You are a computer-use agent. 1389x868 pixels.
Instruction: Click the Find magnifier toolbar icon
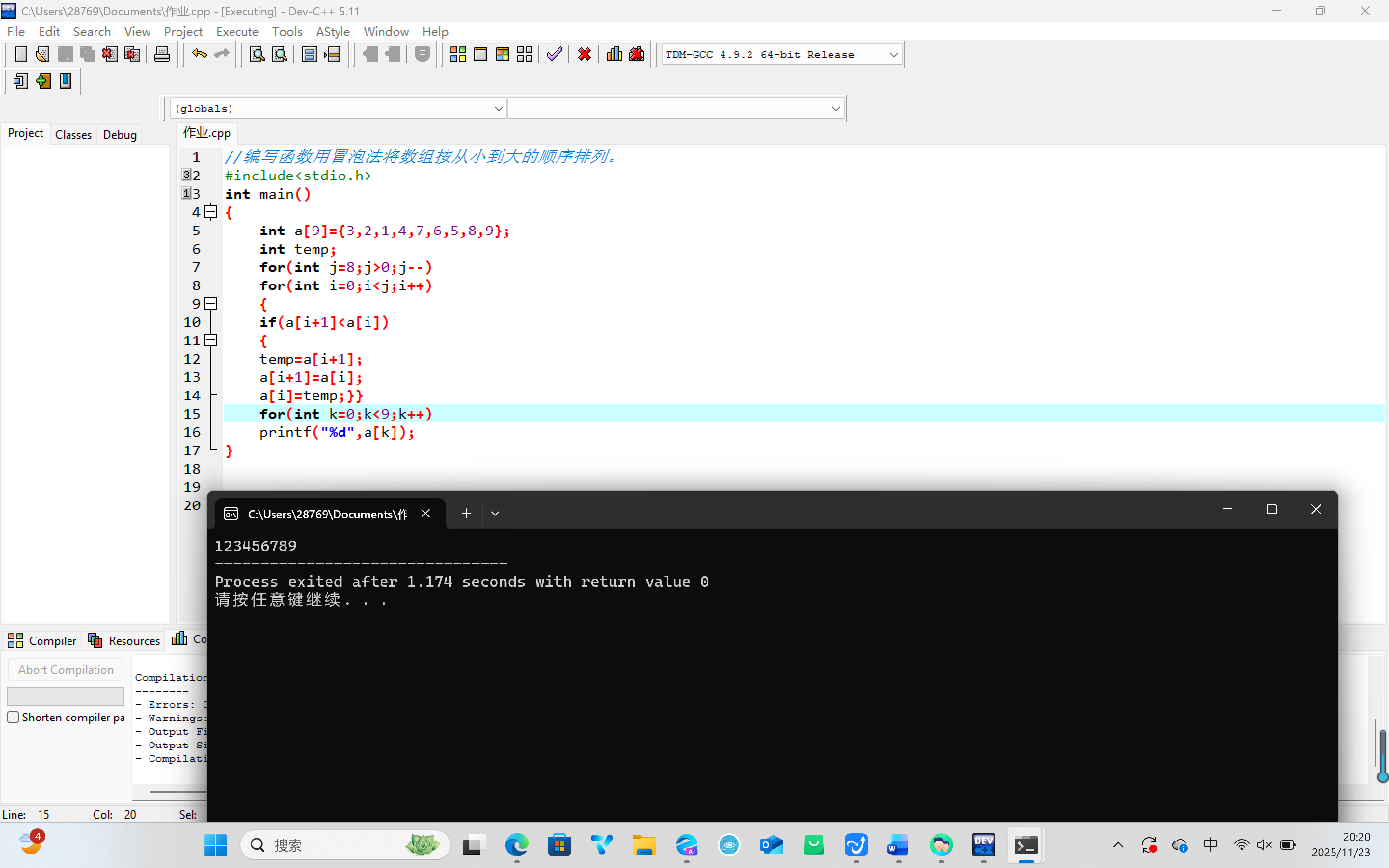click(257, 54)
